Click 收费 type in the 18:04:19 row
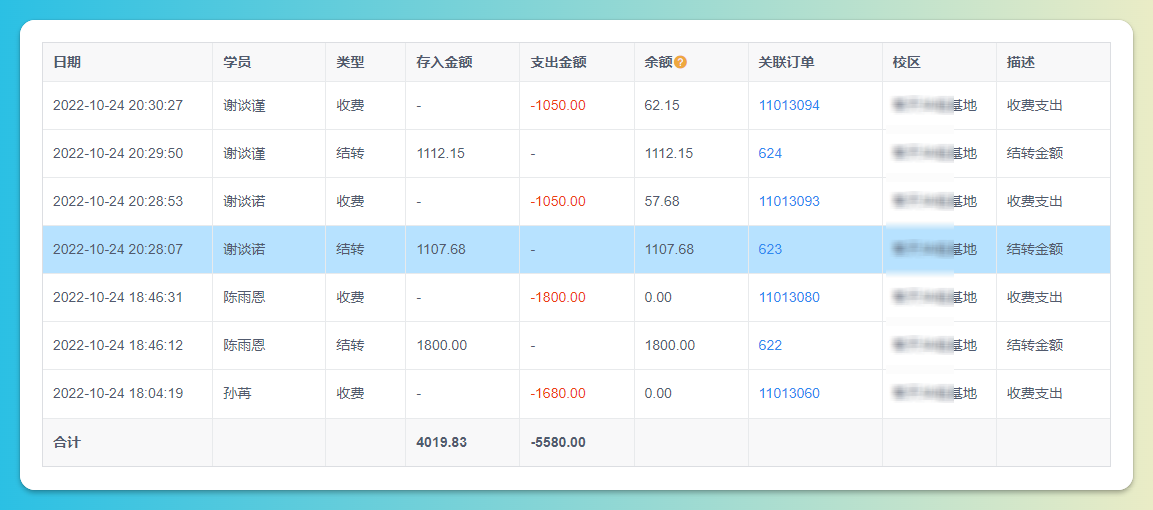The height and width of the screenshot is (510, 1153). (x=350, y=393)
